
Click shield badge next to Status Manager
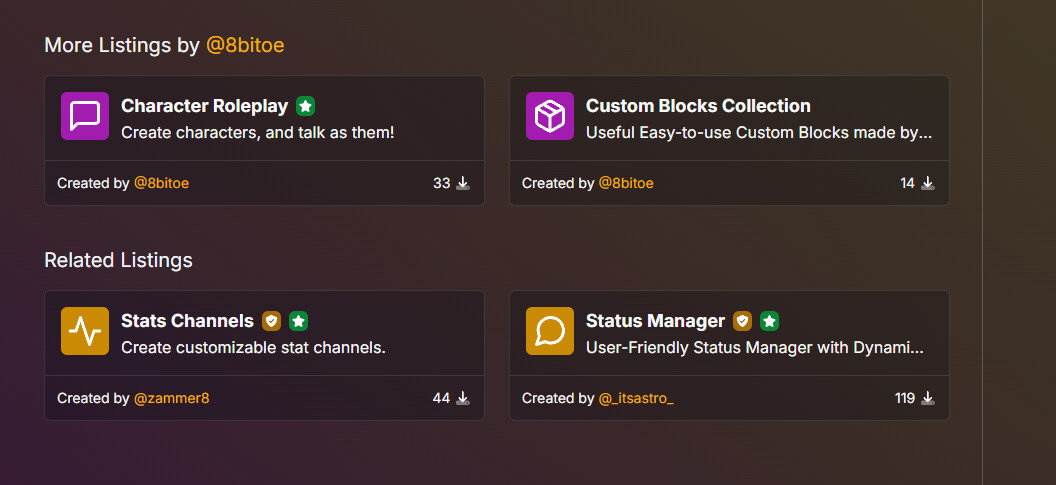[x=742, y=321]
